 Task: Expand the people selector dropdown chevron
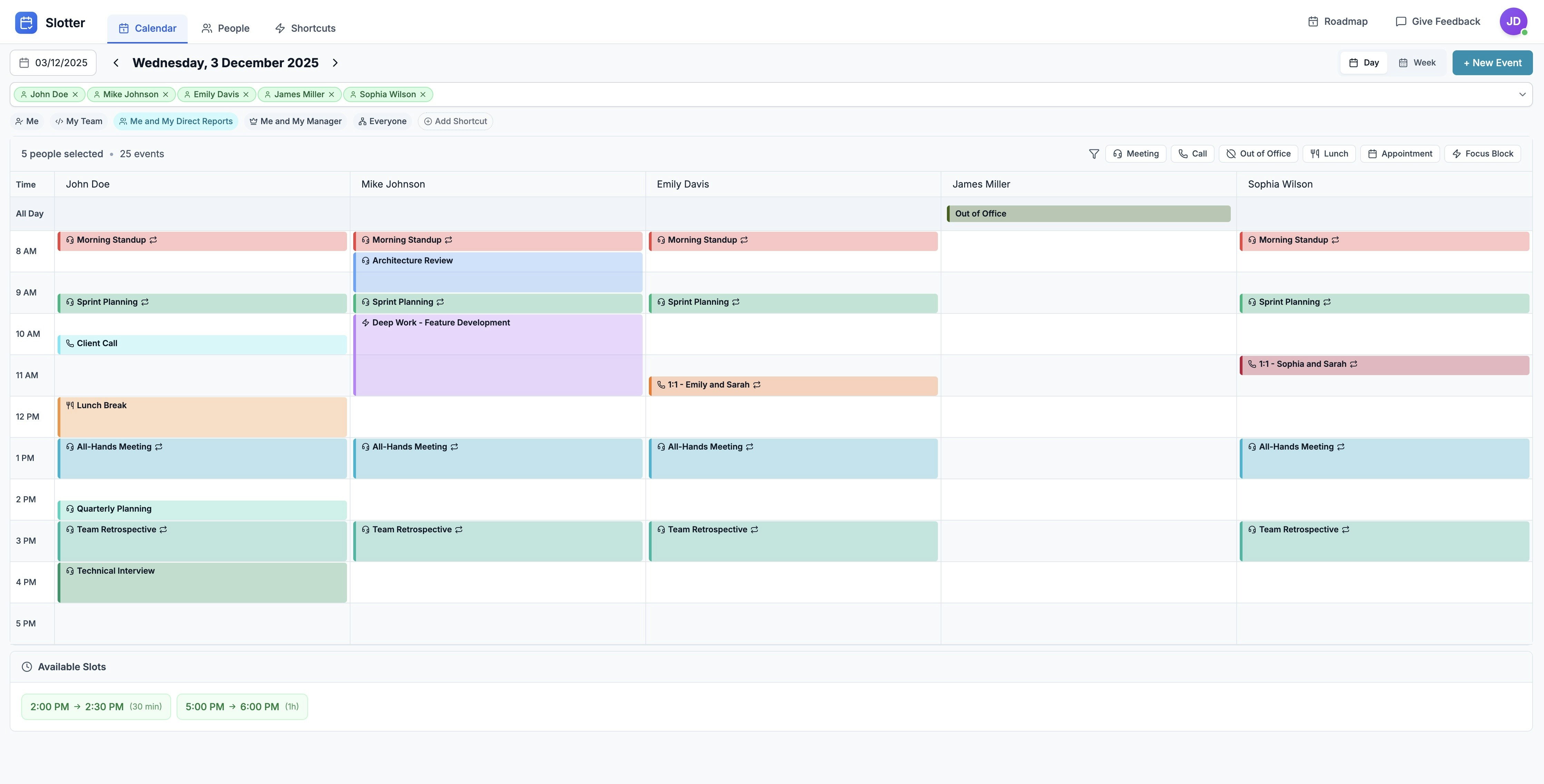click(1522, 94)
